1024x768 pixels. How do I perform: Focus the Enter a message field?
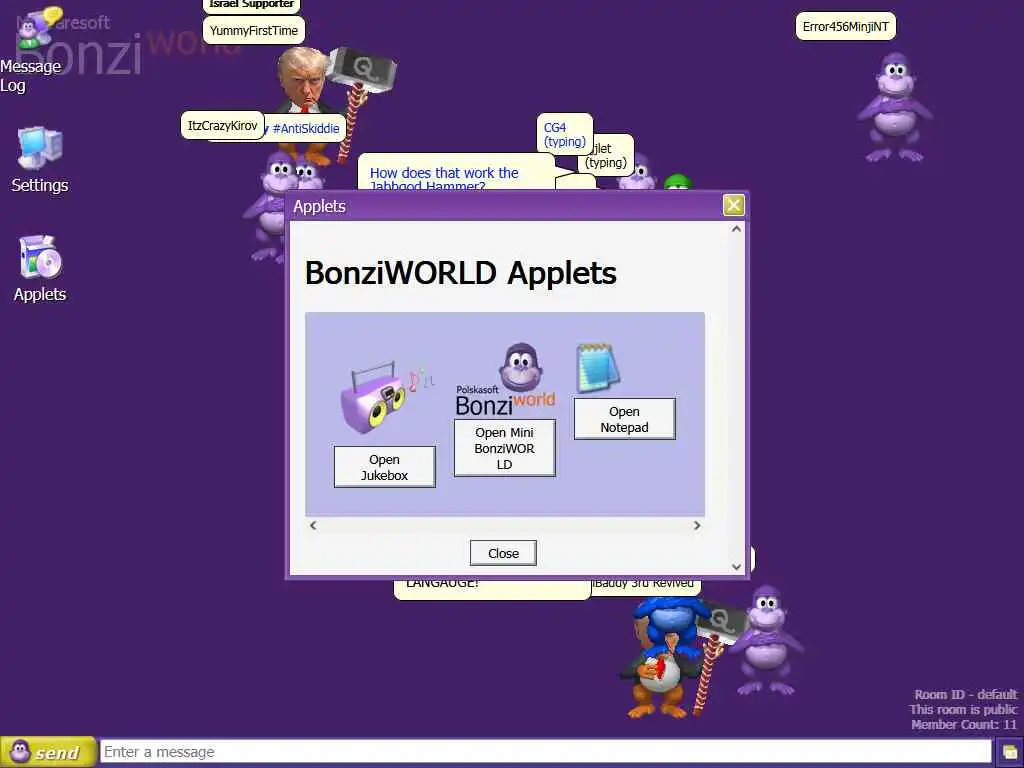pyautogui.click(x=545, y=752)
